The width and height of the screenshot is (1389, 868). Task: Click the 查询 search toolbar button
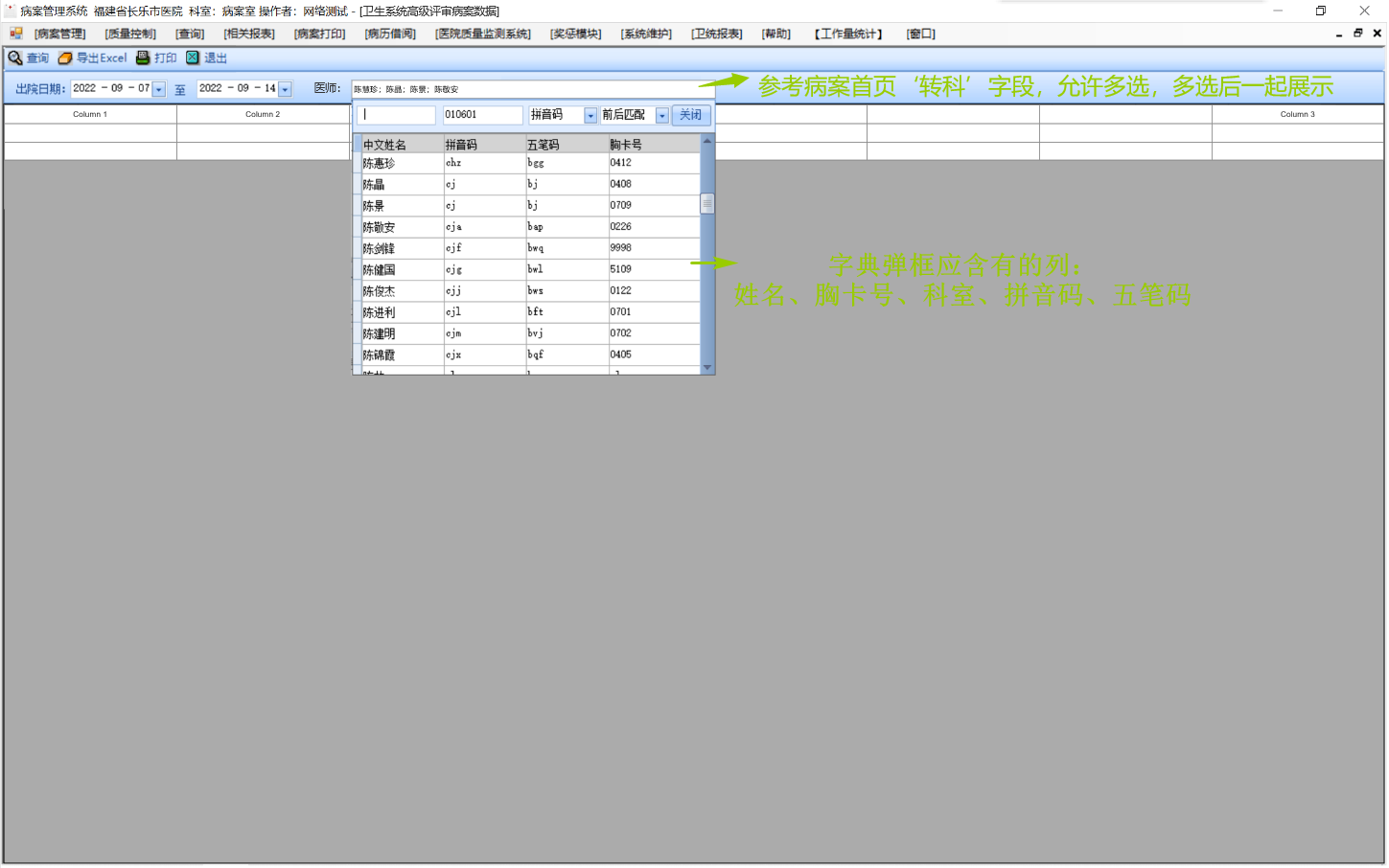pos(29,58)
